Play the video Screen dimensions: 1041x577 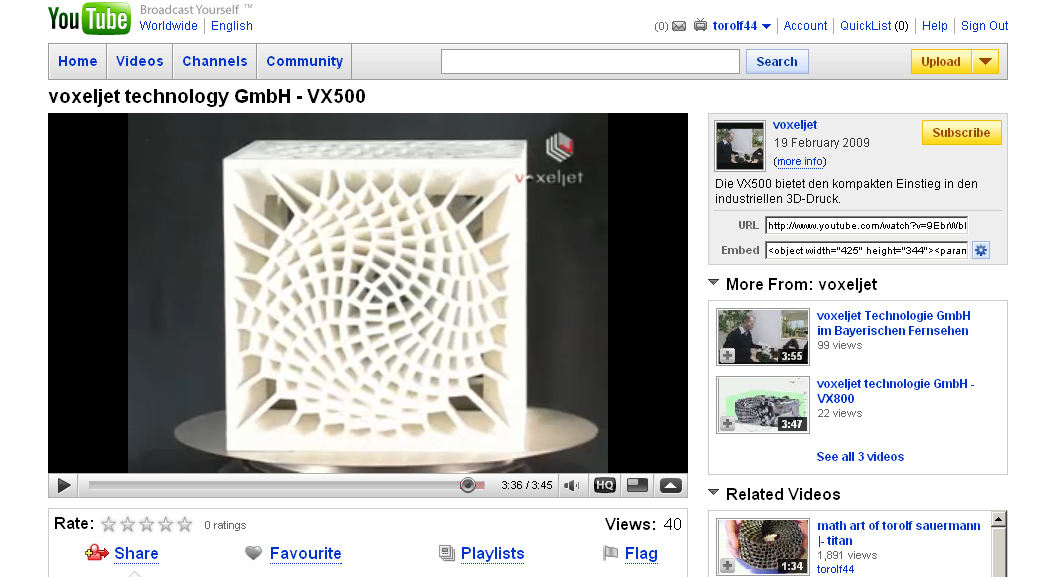tap(64, 485)
